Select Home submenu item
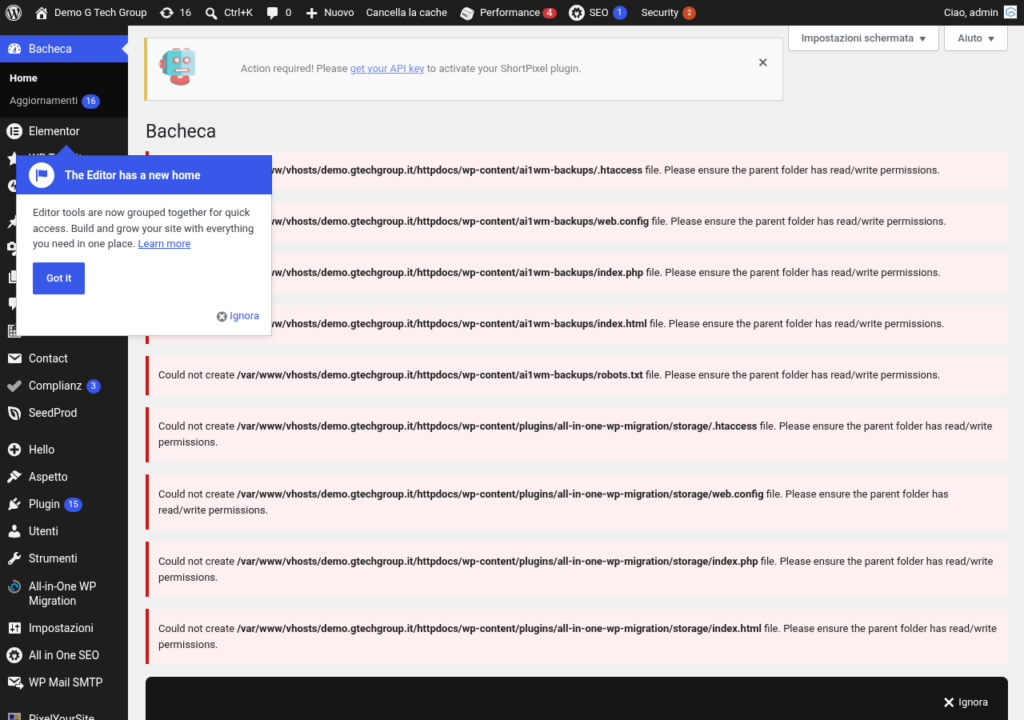This screenshot has height=720, width=1024. (x=24, y=78)
